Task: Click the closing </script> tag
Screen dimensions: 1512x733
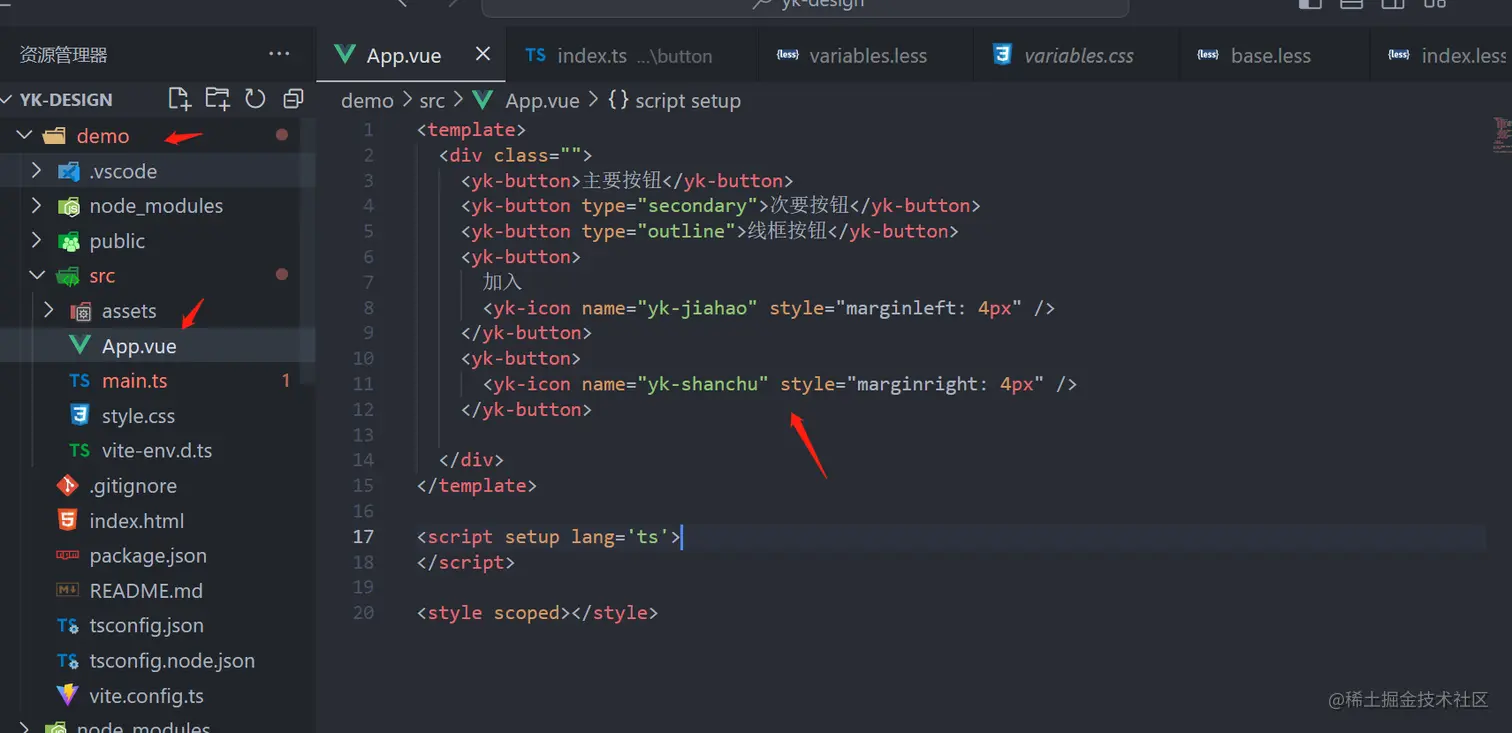Action: 466,562
